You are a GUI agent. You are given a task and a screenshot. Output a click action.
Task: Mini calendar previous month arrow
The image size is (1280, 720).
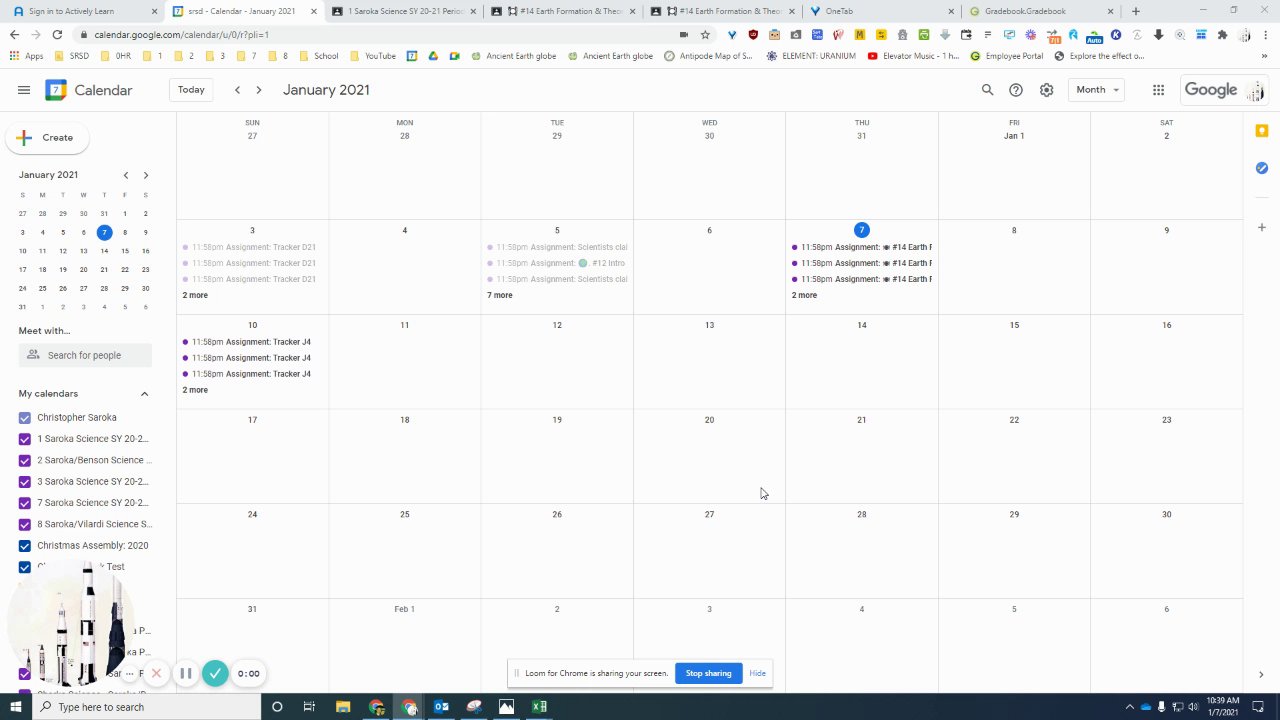tap(126, 175)
